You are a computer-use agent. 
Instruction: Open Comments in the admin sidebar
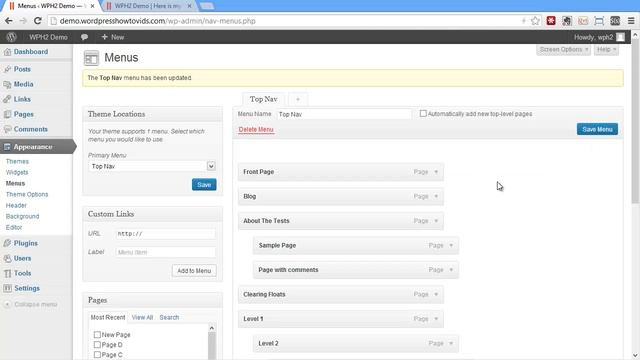pos(31,129)
